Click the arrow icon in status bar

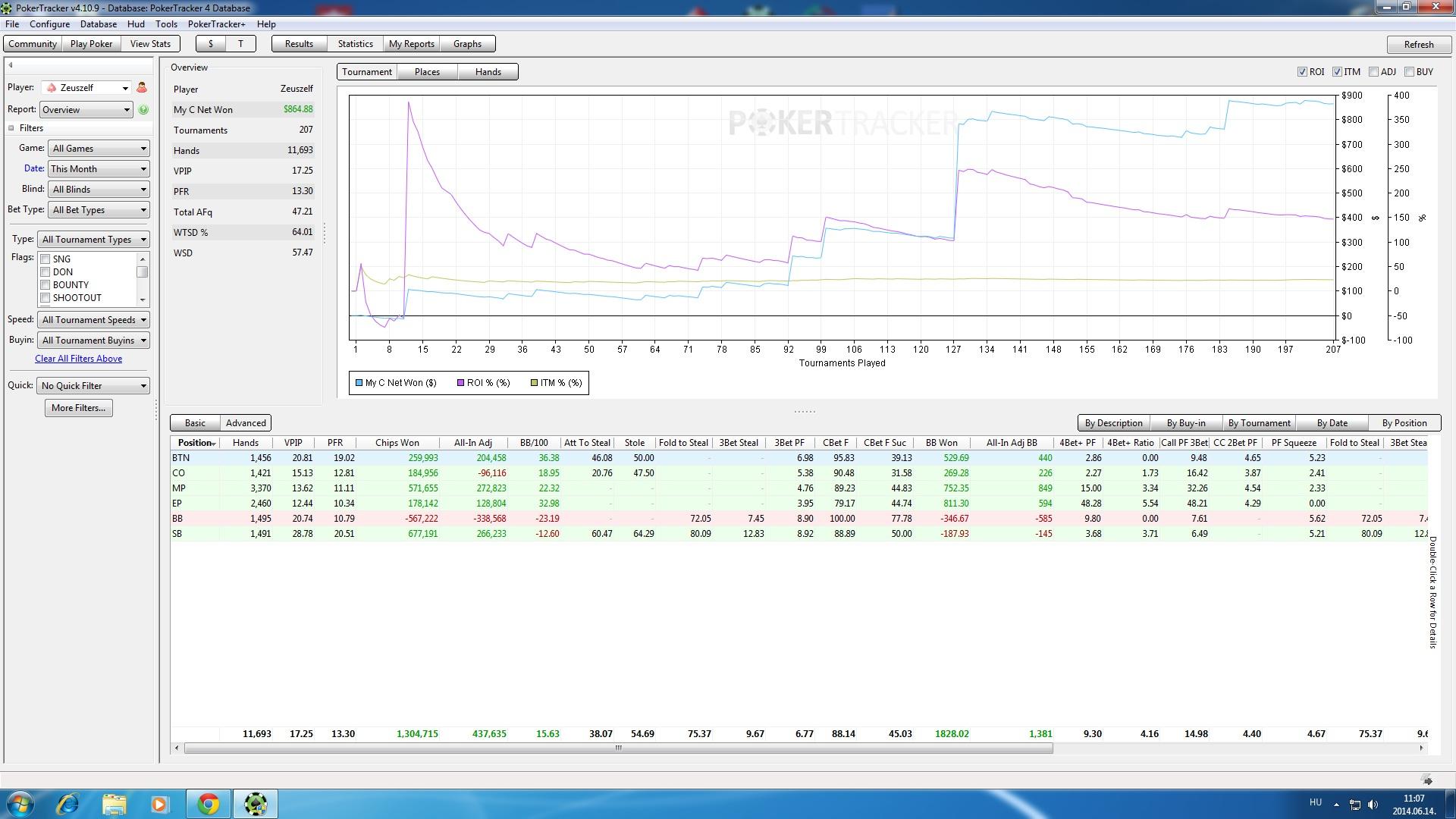tap(1427, 780)
